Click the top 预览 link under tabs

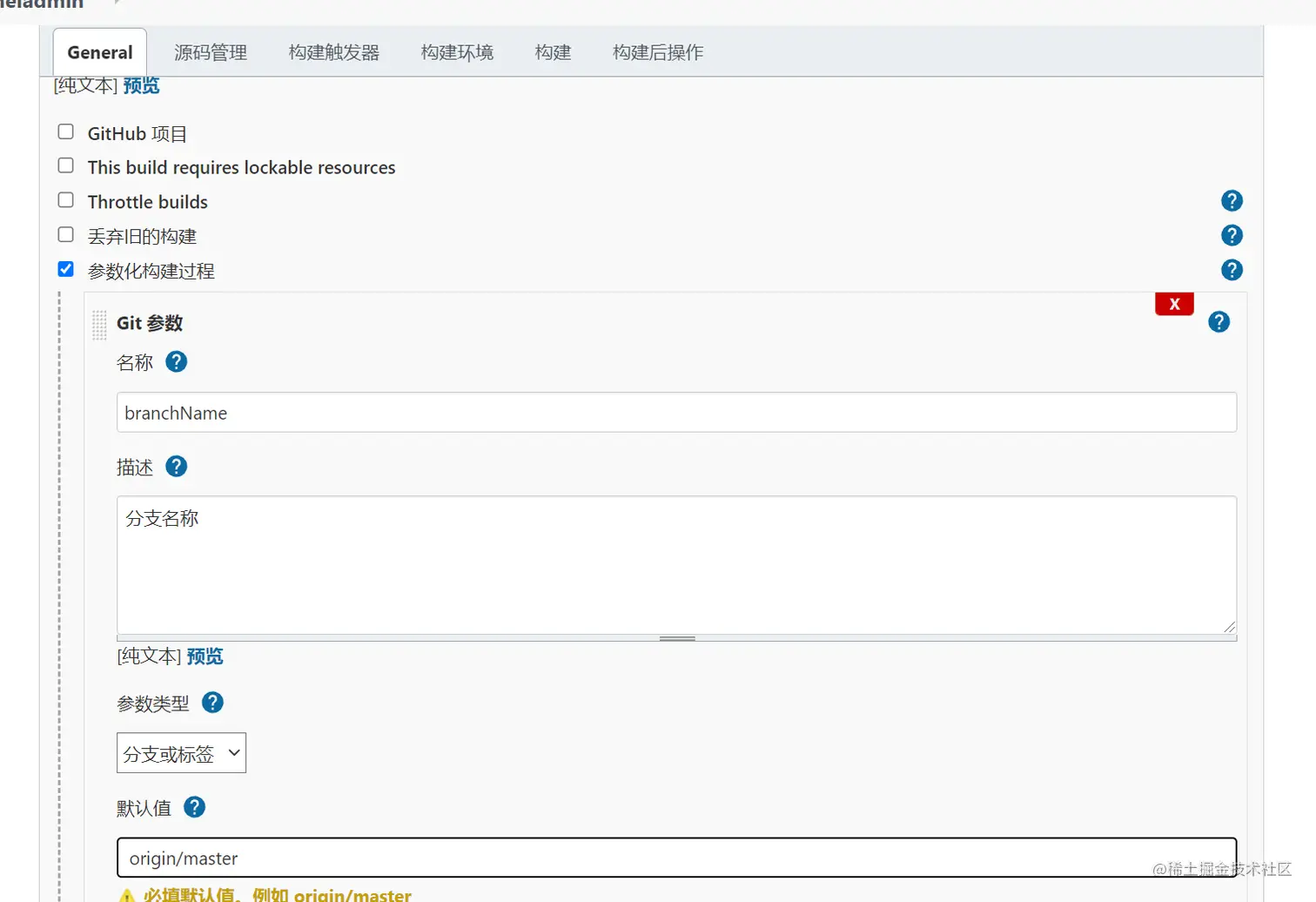point(141,85)
